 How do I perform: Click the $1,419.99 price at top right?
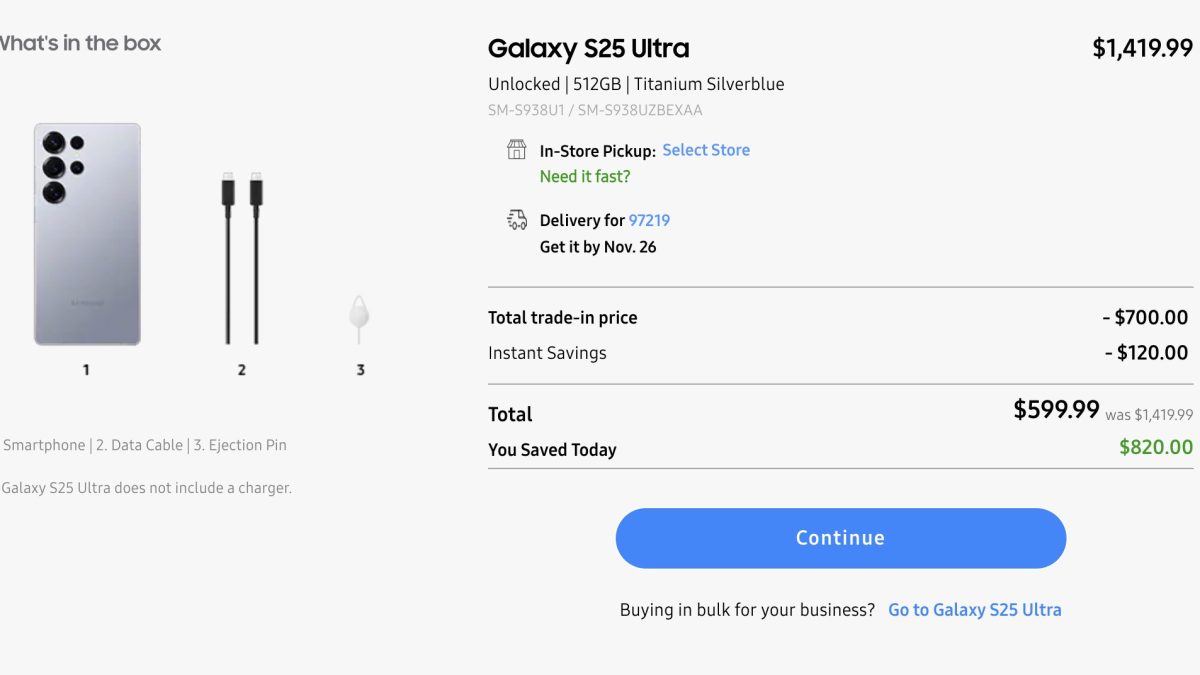[1142, 48]
